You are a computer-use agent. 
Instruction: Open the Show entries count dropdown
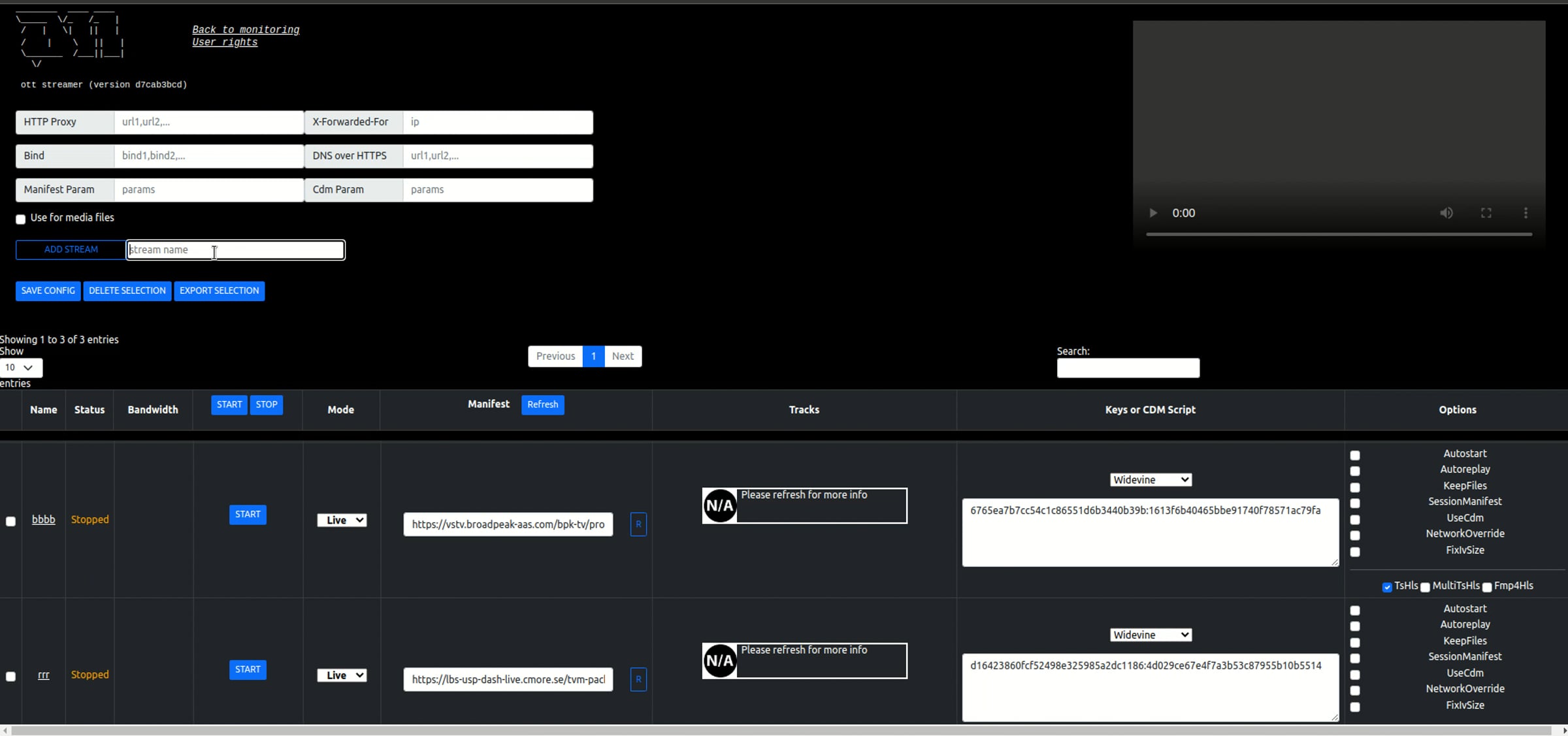pos(21,368)
